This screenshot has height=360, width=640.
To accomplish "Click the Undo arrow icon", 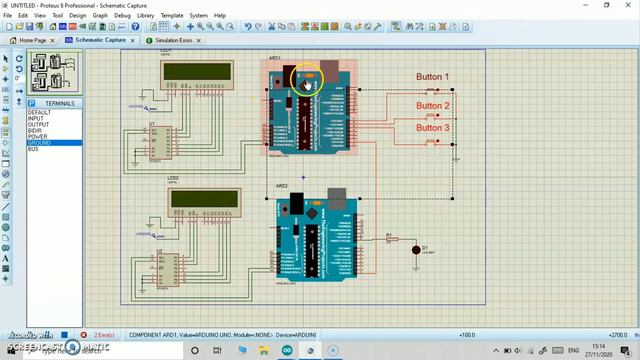I will point(248,27).
